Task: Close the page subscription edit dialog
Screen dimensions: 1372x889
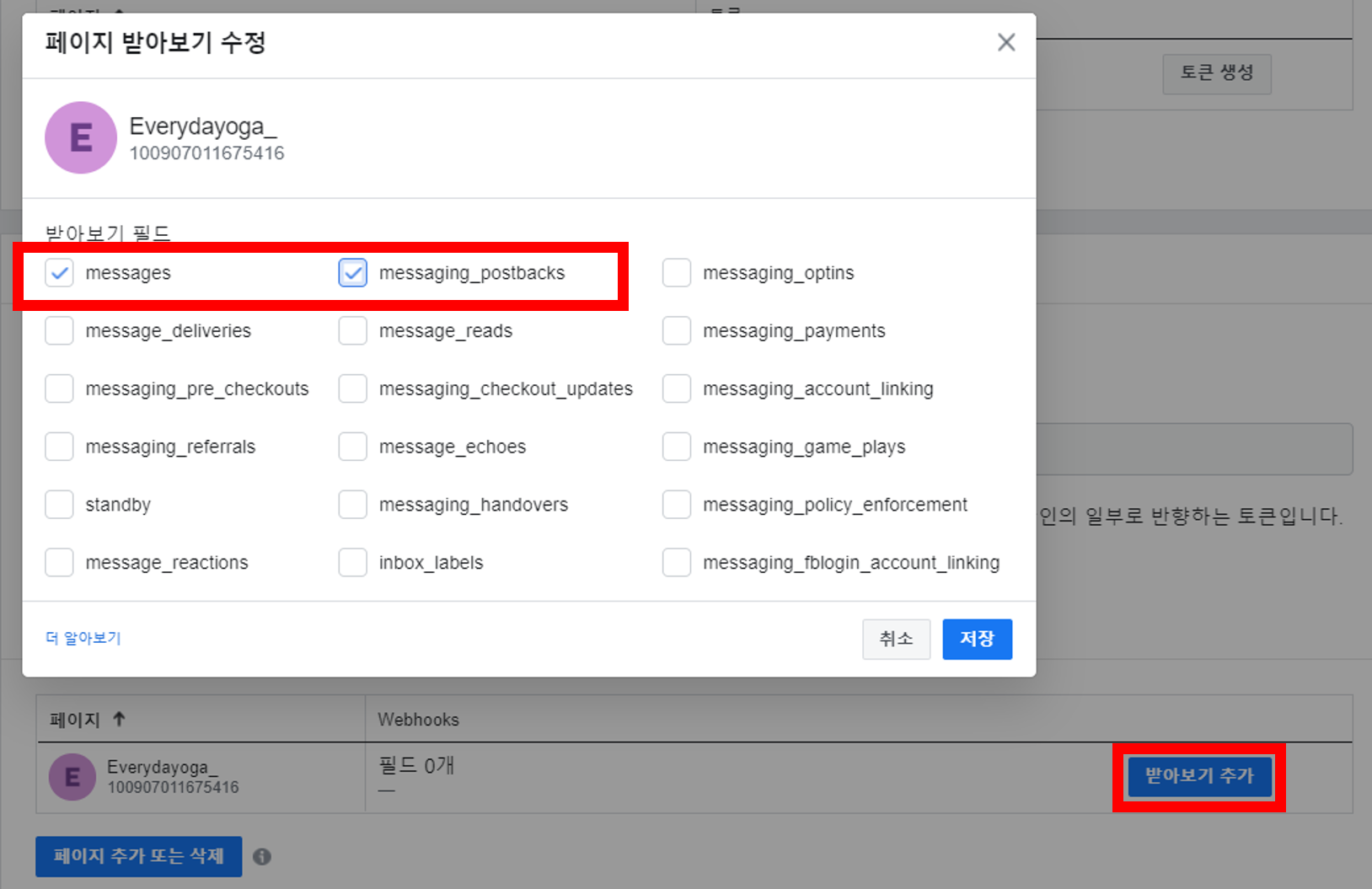Action: point(1005,42)
